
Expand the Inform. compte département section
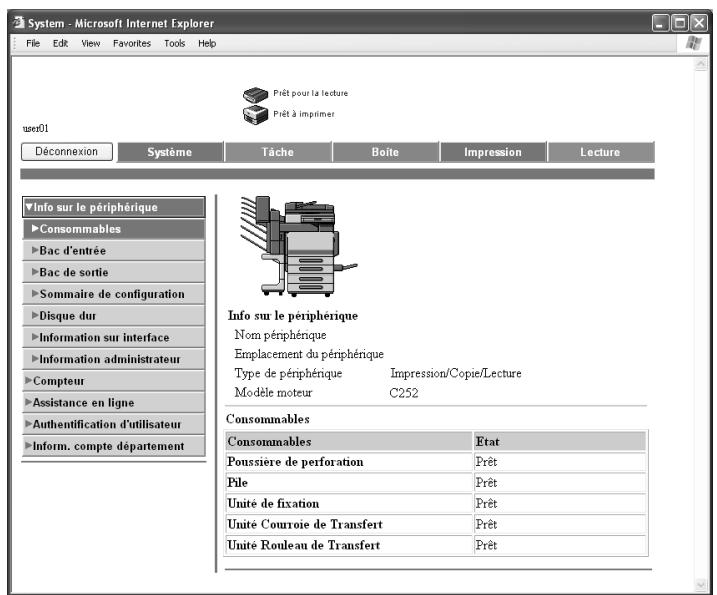coord(114,446)
